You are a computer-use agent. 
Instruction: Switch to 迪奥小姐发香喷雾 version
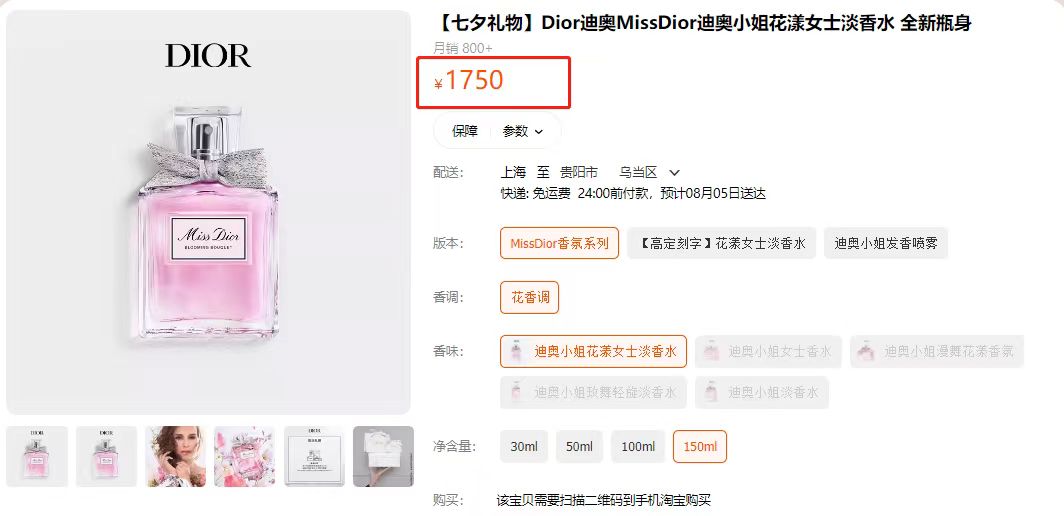coord(885,243)
